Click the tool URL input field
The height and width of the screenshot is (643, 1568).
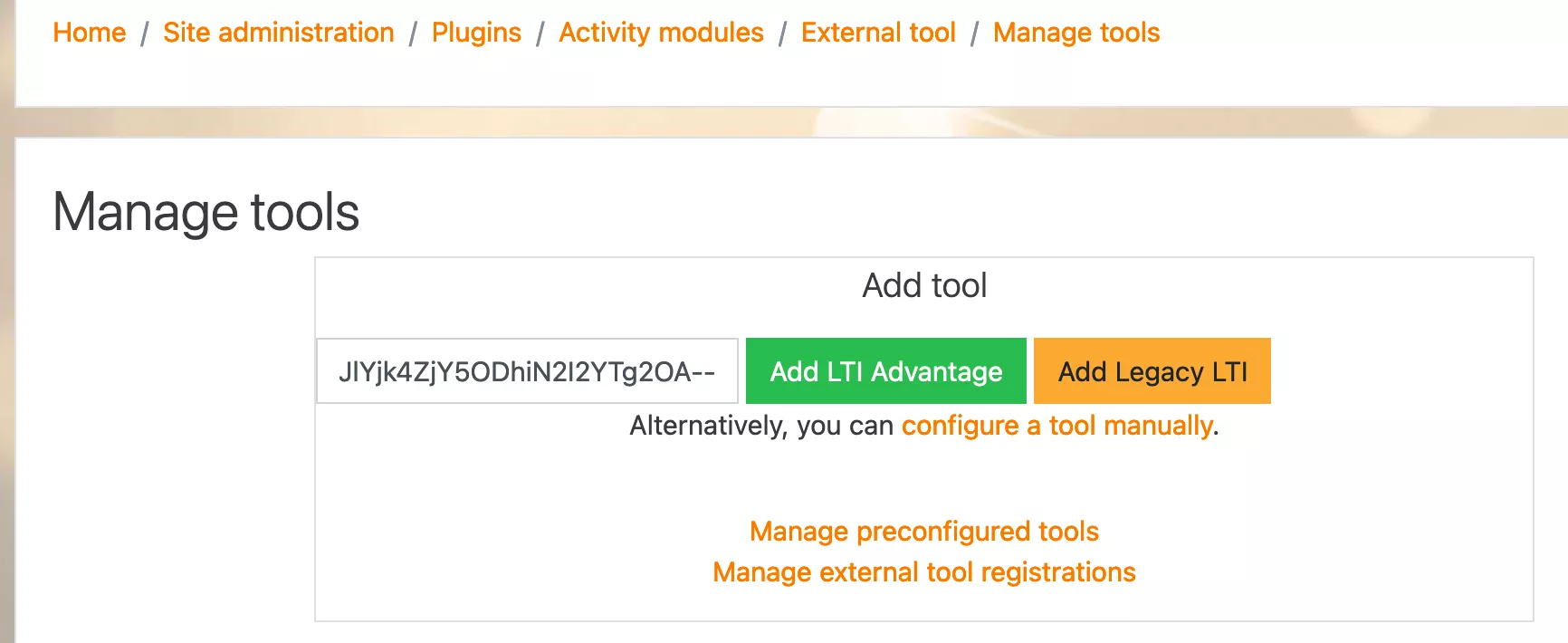(527, 371)
